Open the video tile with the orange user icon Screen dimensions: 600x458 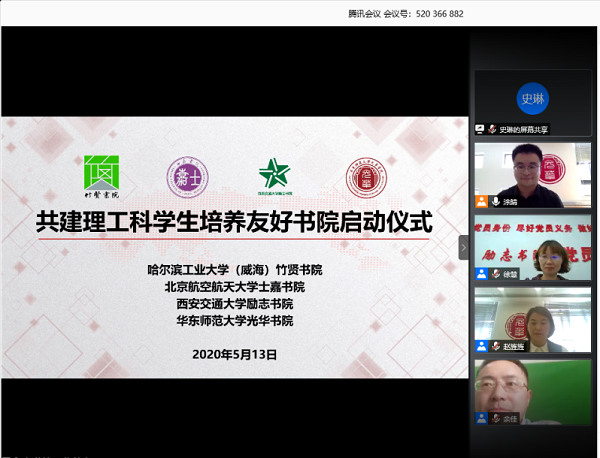tap(533, 175)
